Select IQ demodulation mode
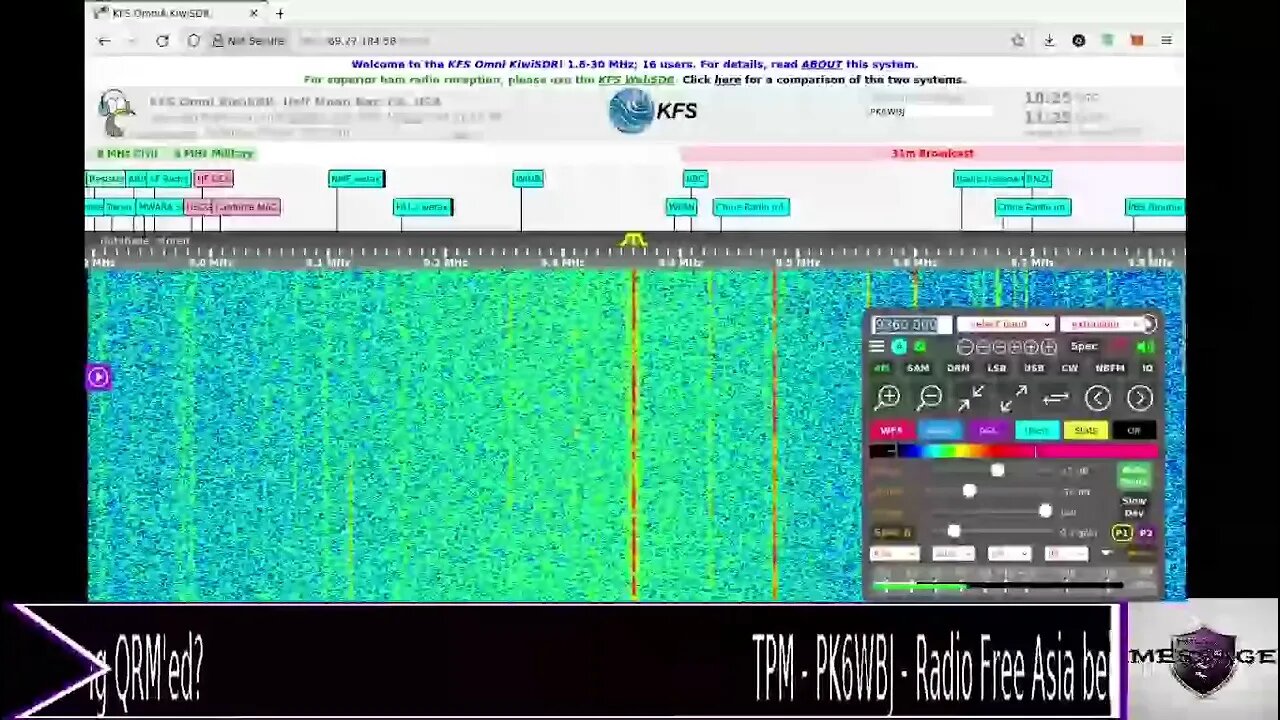 point(1147,368)
